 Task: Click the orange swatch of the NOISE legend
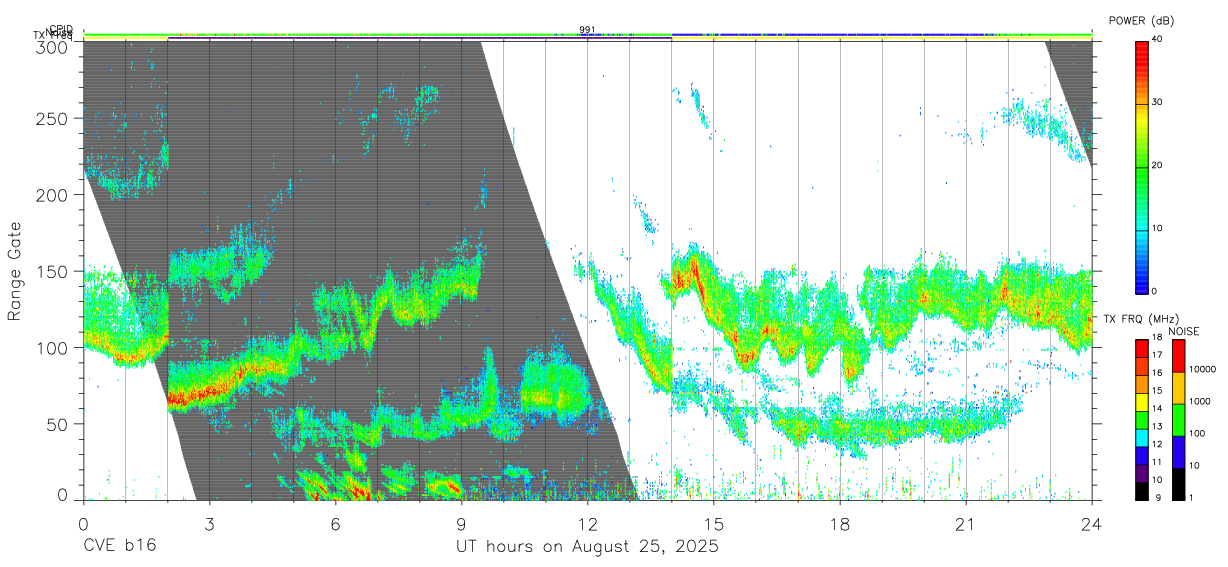coord(1177,388)
